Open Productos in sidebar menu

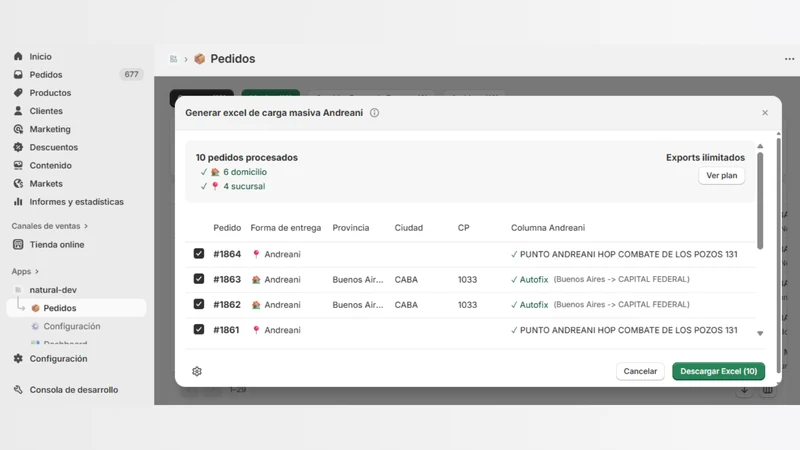(x=50, y=93)
